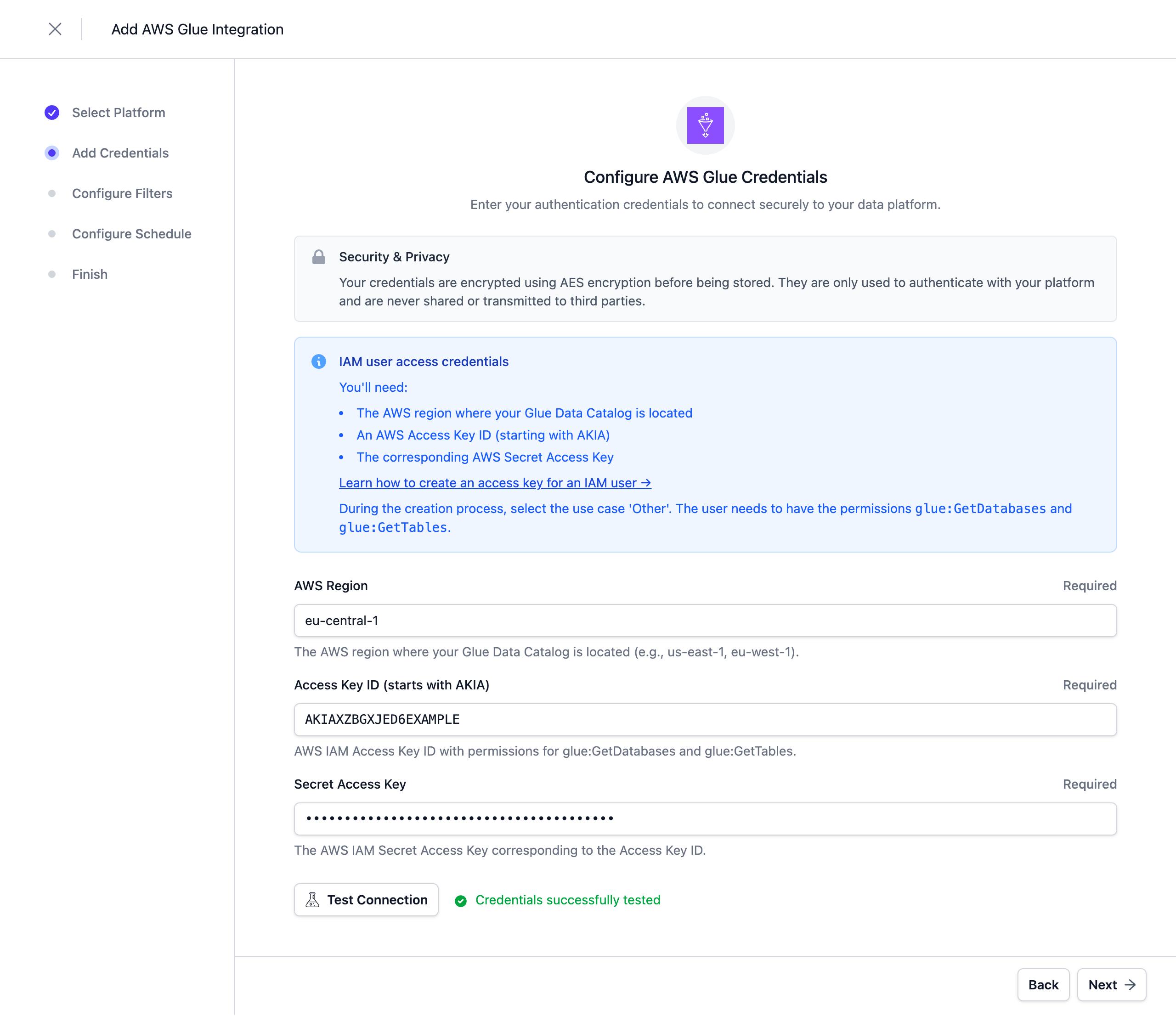Click the Secret Access Key password field
The width and height of the screenshot is (1176, 1016).
click(705, 818)
